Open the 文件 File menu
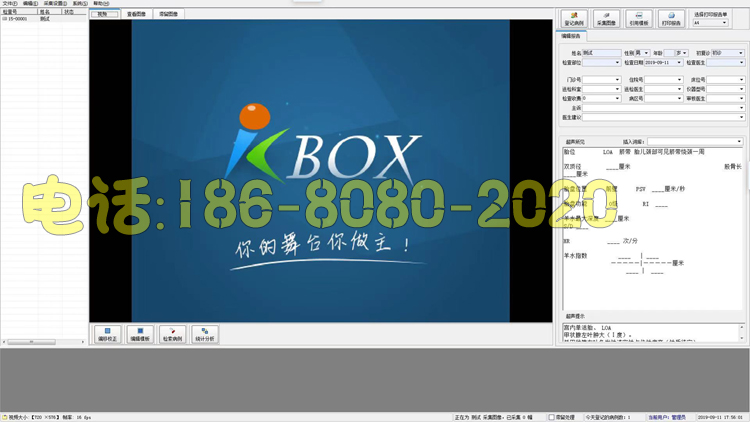The width and height of the screenshot is (750, 422). tap(10, 3)
